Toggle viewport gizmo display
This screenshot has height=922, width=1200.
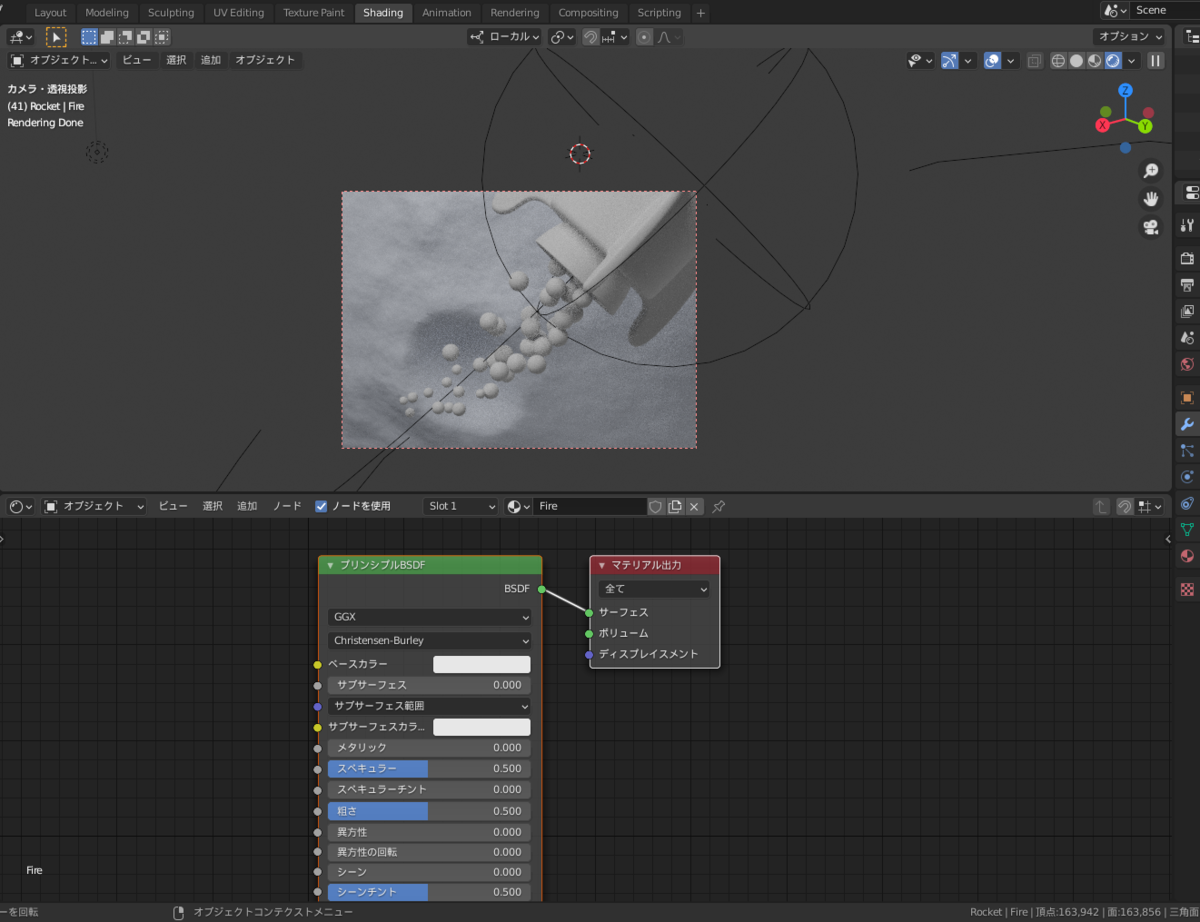950,61
